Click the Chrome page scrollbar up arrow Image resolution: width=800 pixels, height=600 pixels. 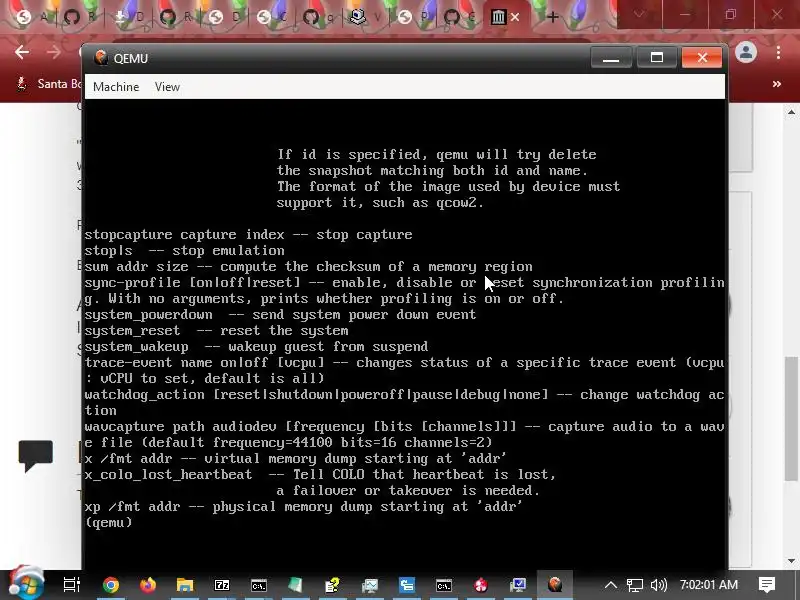791,112
